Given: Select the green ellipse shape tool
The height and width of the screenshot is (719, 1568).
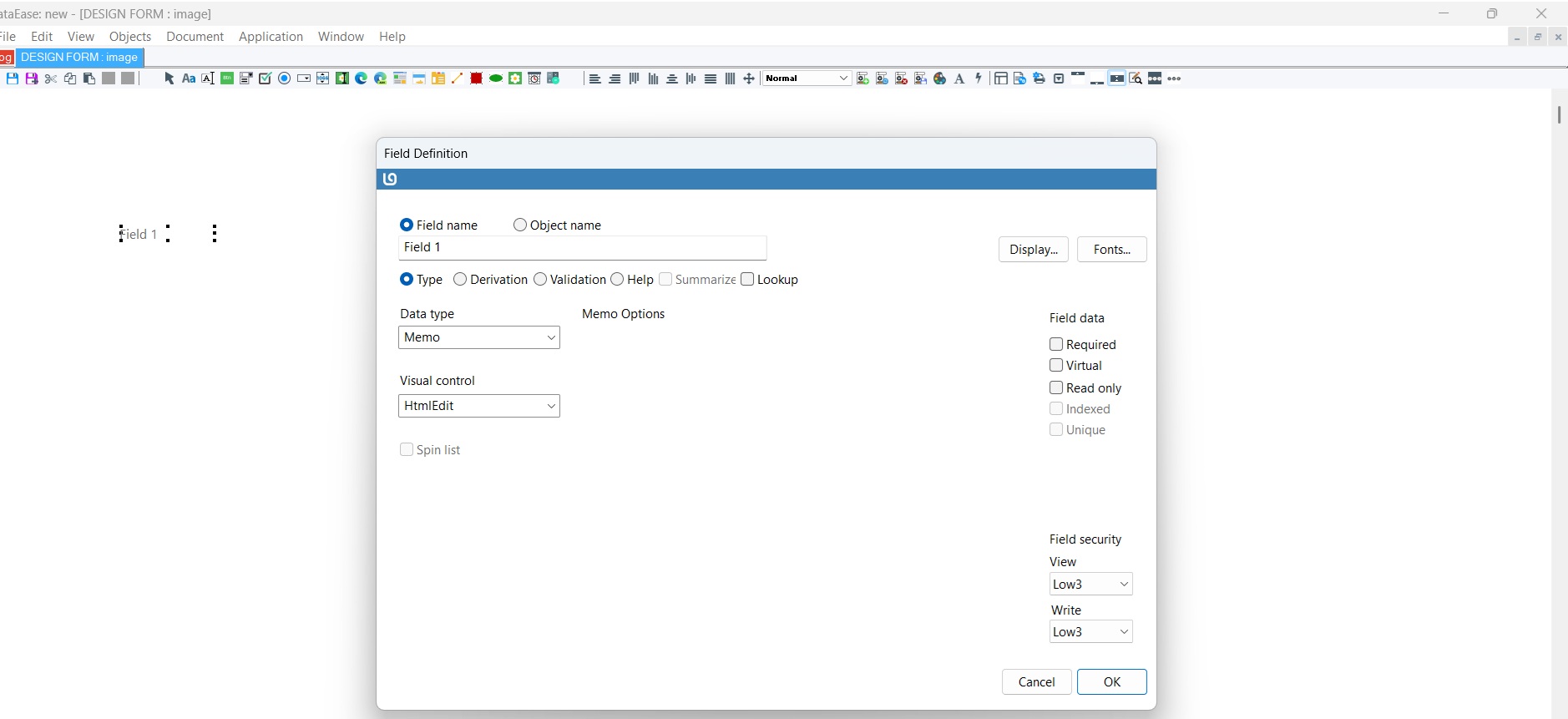Looking at the screenshot, I should click(496, 78).
